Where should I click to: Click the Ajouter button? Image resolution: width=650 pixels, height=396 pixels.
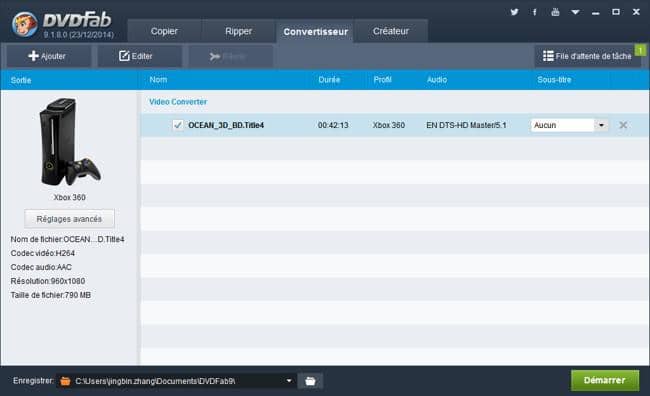click(x=49, y=56)
